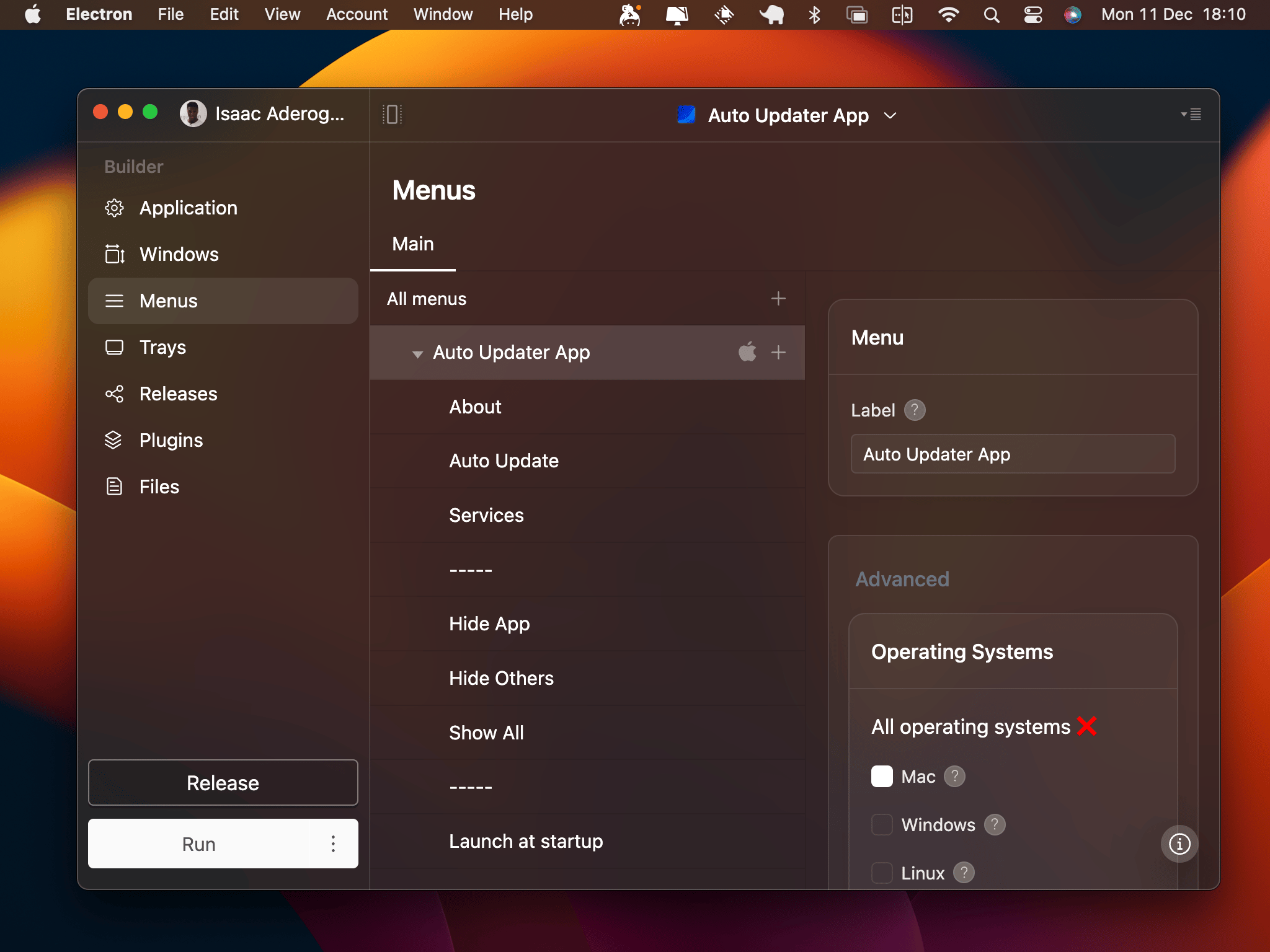1270x952 pixels.
Task: Collapse the Auto Updater App menu tree
Action: 417,352
